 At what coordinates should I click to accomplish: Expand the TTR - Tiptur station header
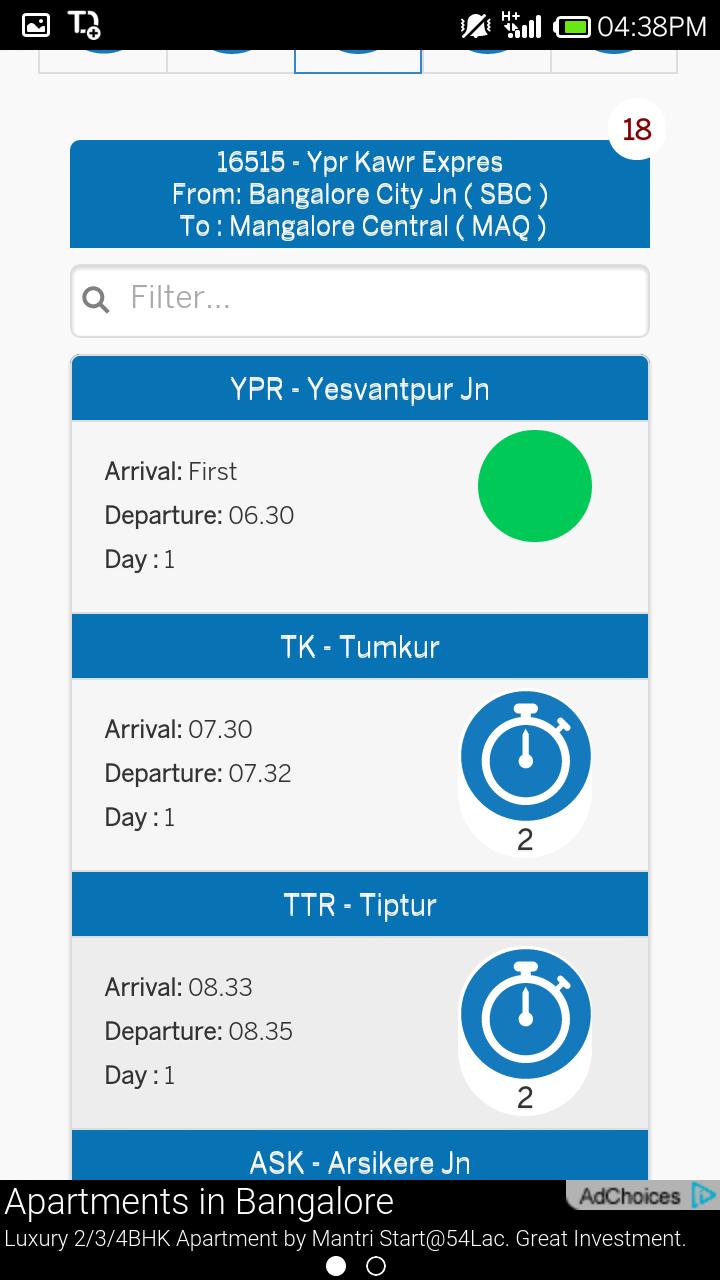click(359, 903)
